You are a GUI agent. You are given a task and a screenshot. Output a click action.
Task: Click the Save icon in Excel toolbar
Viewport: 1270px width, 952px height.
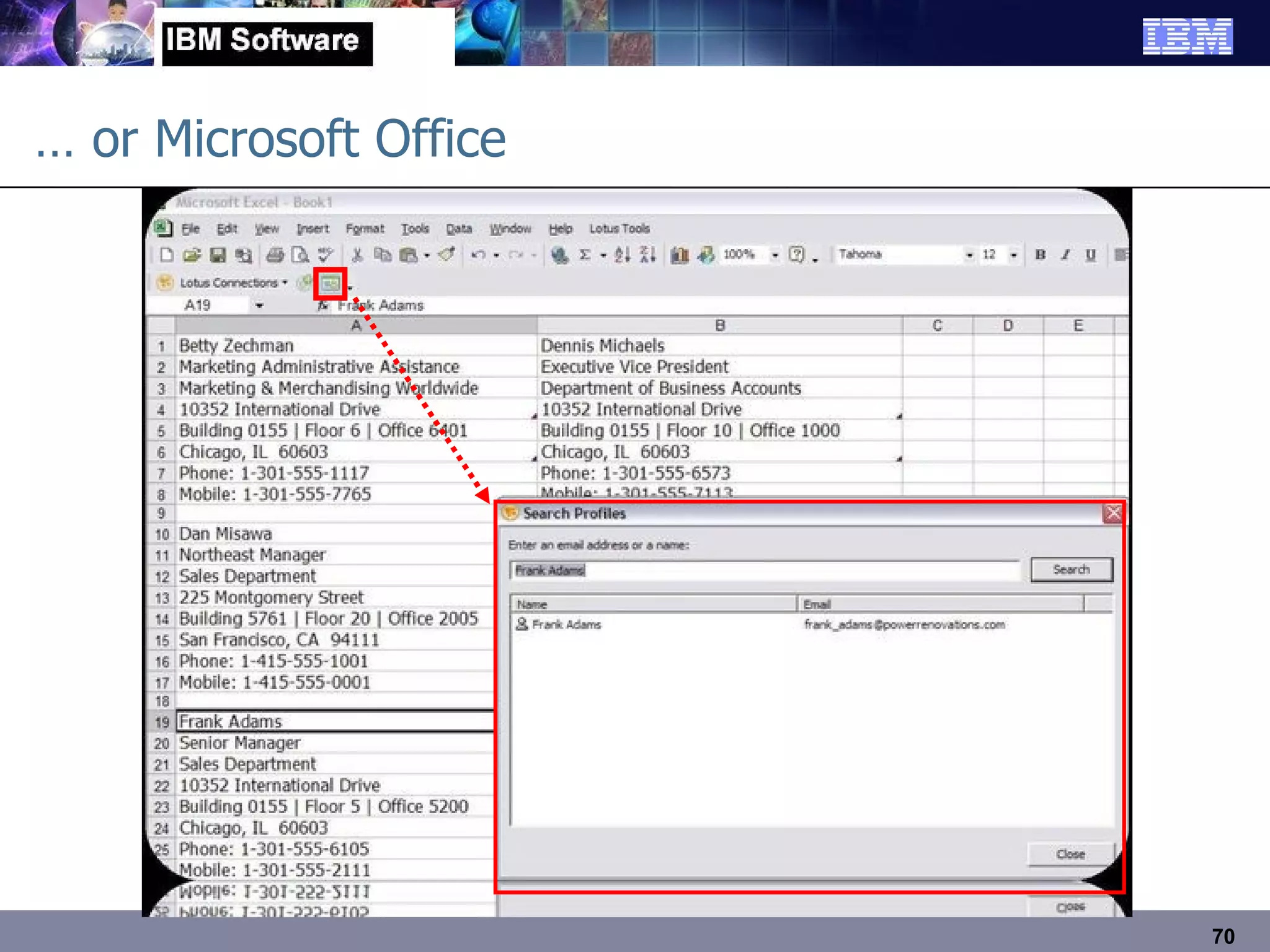218,255
